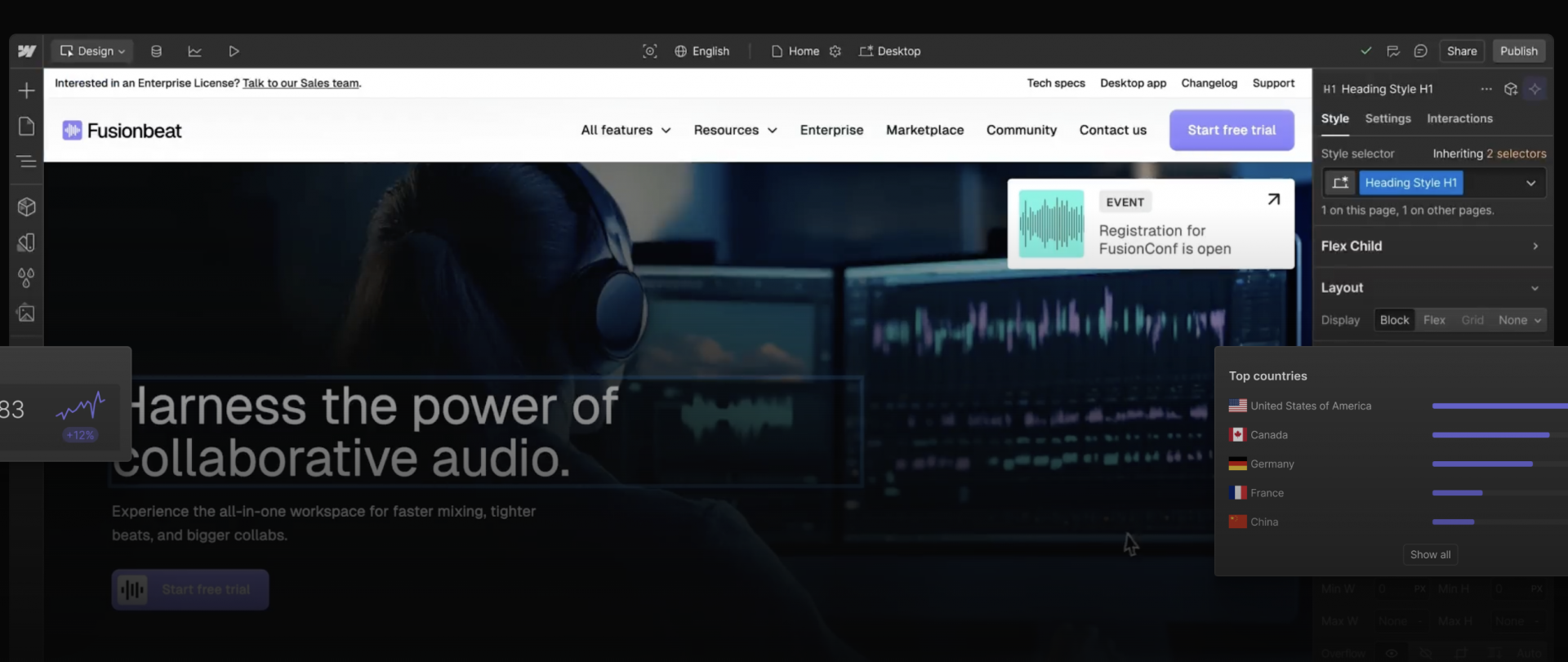Screen dimensions: 1568x662
Task: Expand the Flex Child section
Action: [1432, 247]
